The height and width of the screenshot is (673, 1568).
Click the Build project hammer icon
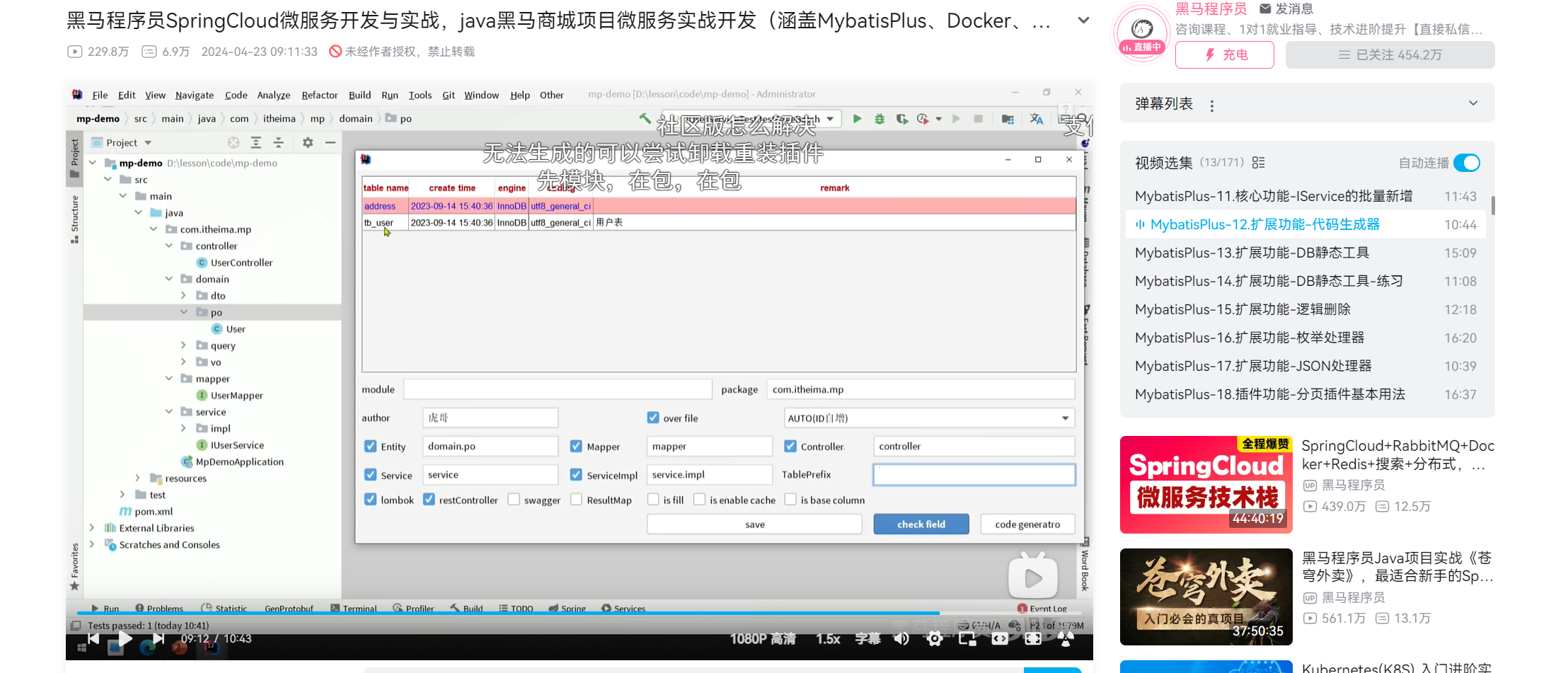tap(645, 119)
